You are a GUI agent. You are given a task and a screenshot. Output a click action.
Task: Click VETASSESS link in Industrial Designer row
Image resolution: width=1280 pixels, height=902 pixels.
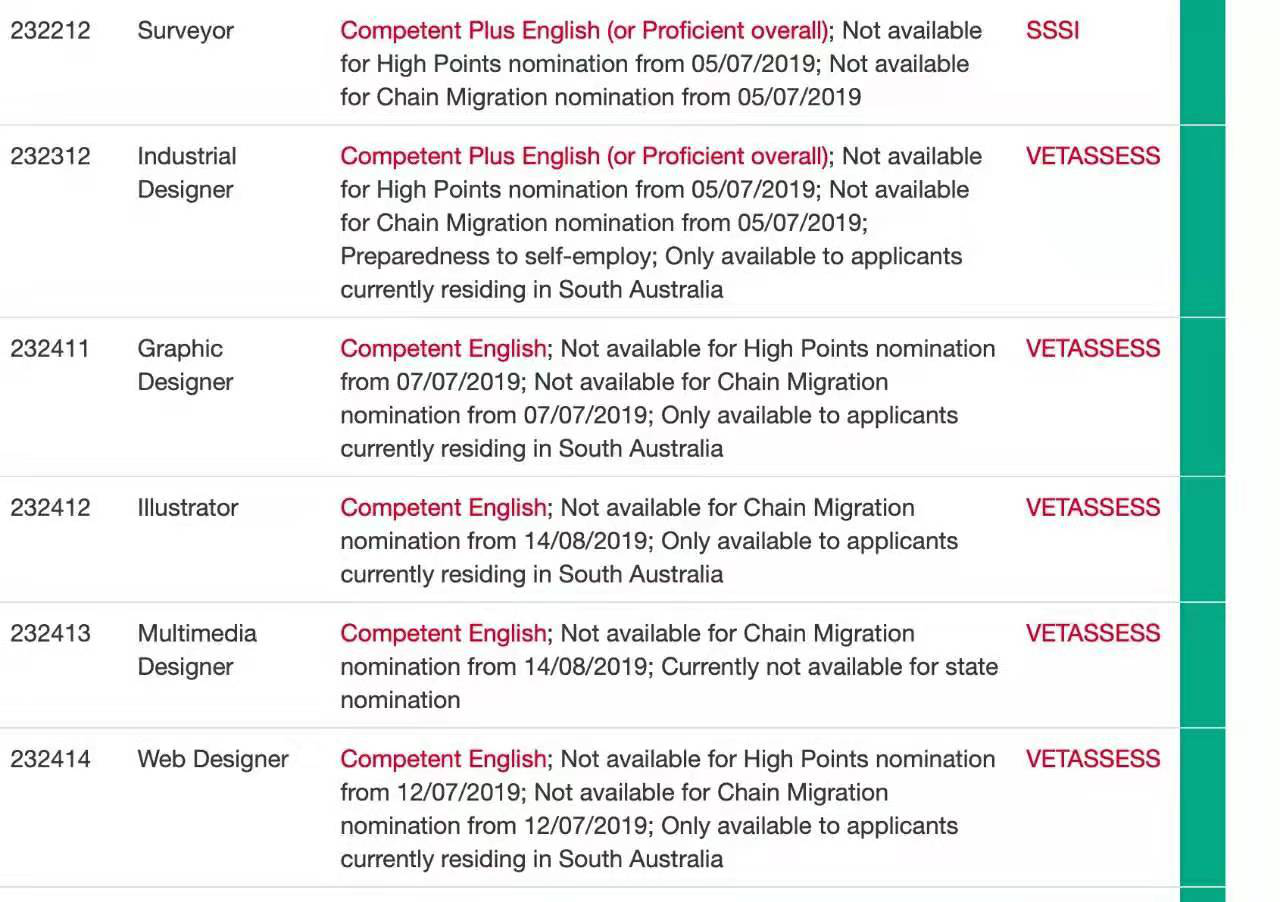click(1092, 157)
